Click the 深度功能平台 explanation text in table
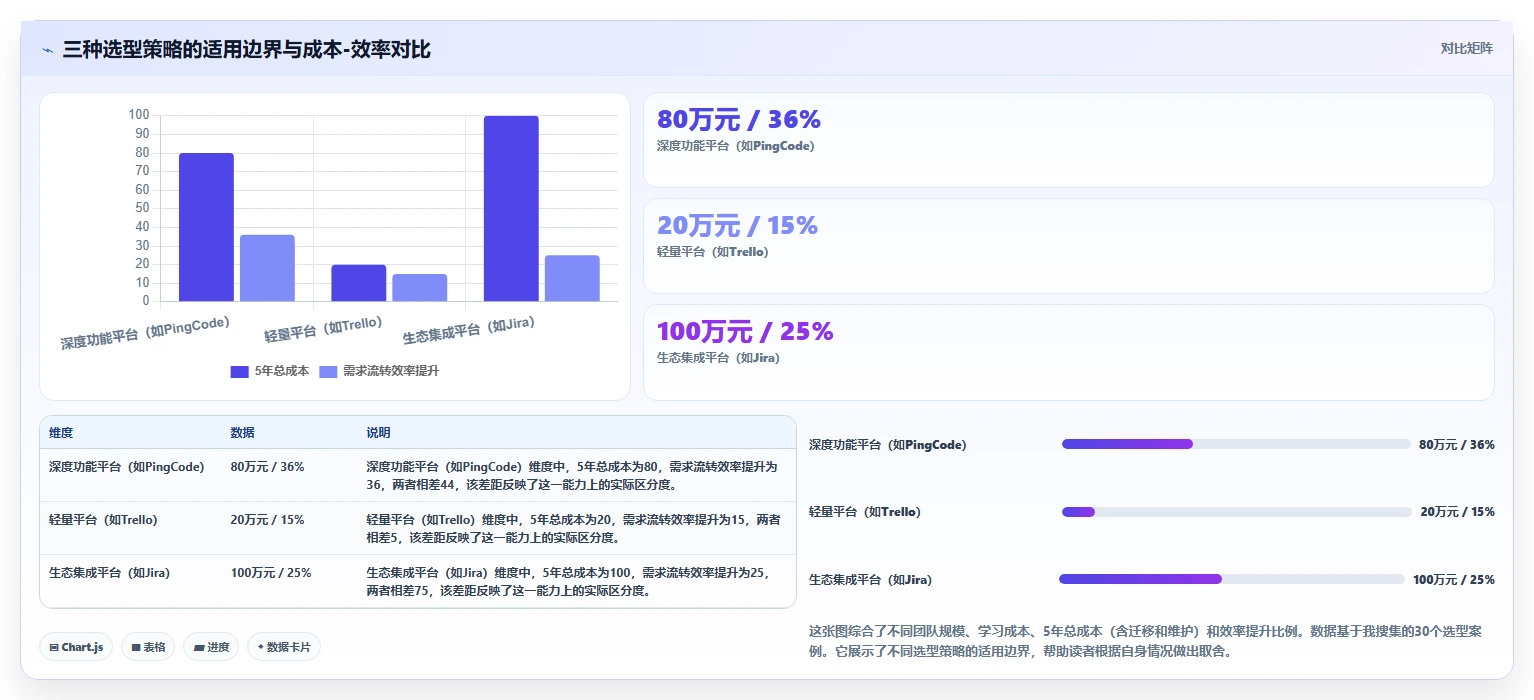The image size is (1534, 700). click(x=572, y=475)
